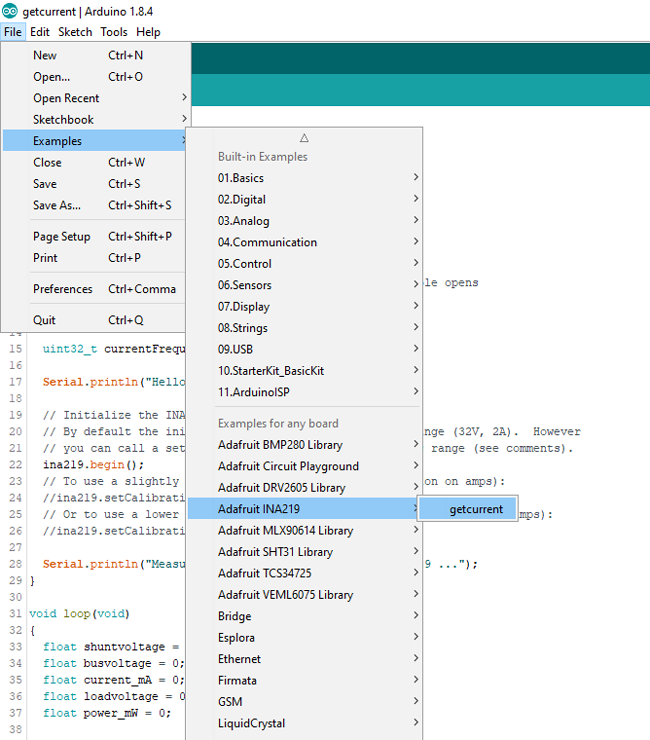Open the Tools menu

(114, 32)
